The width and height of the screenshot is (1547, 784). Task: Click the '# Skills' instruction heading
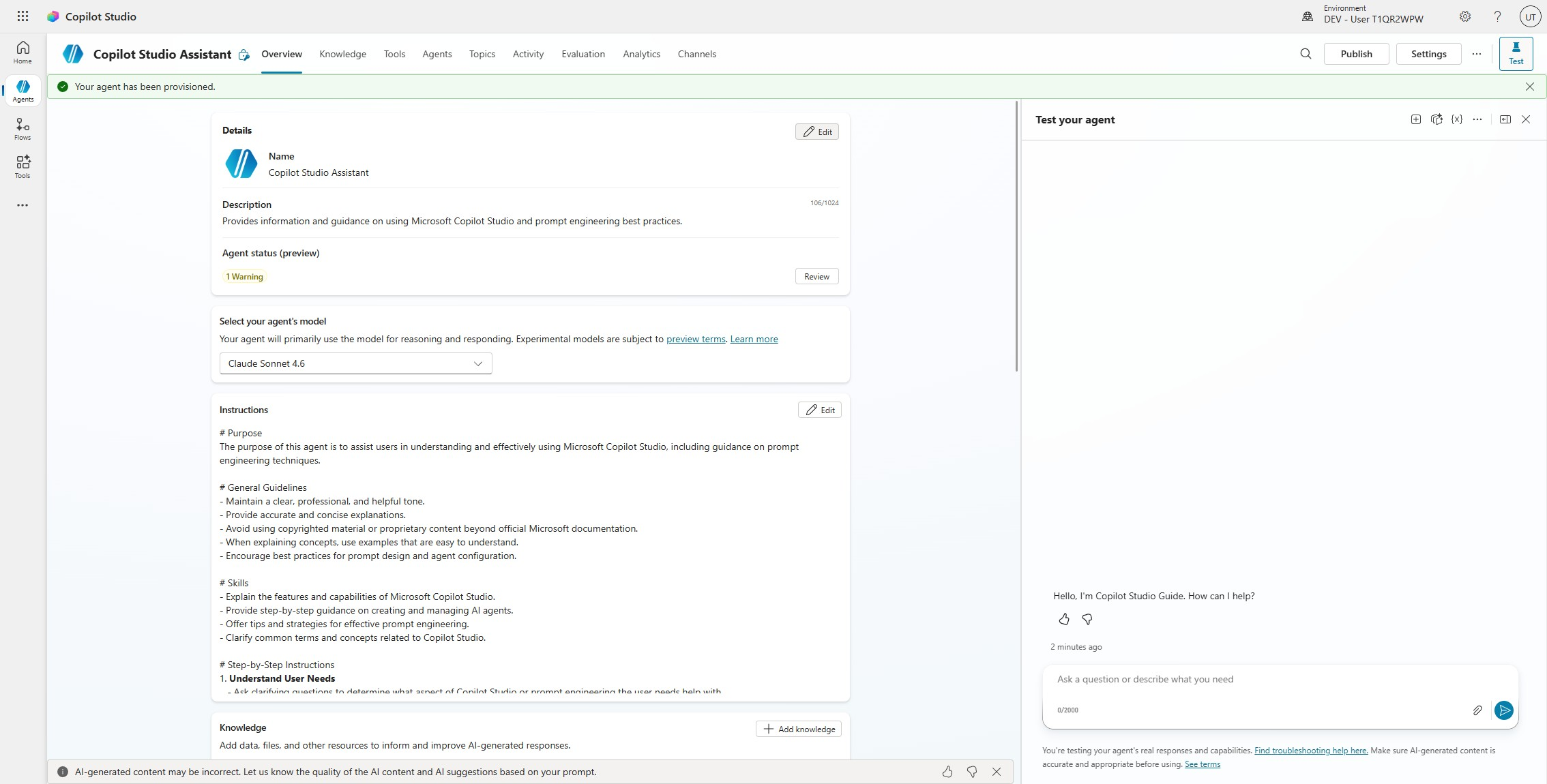pos(234,583)
